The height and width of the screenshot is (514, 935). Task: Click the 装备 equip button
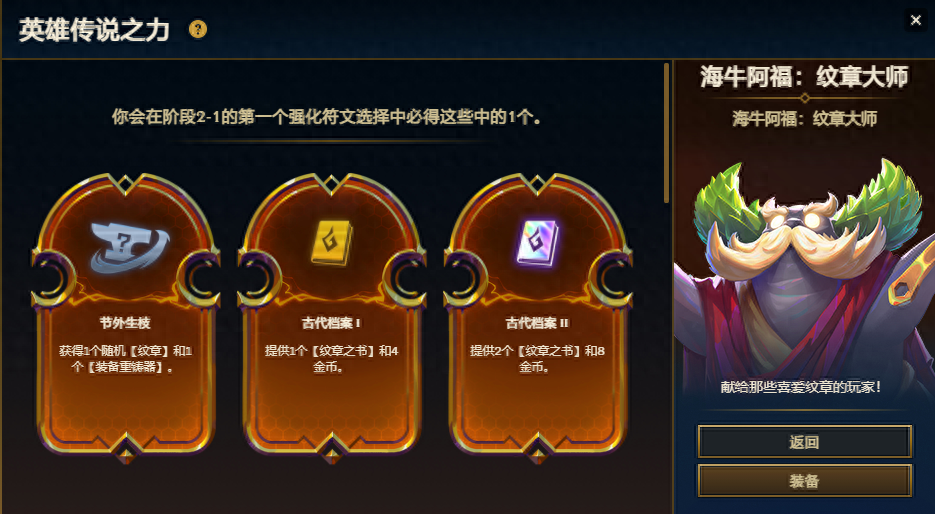(x=804, y=481)
